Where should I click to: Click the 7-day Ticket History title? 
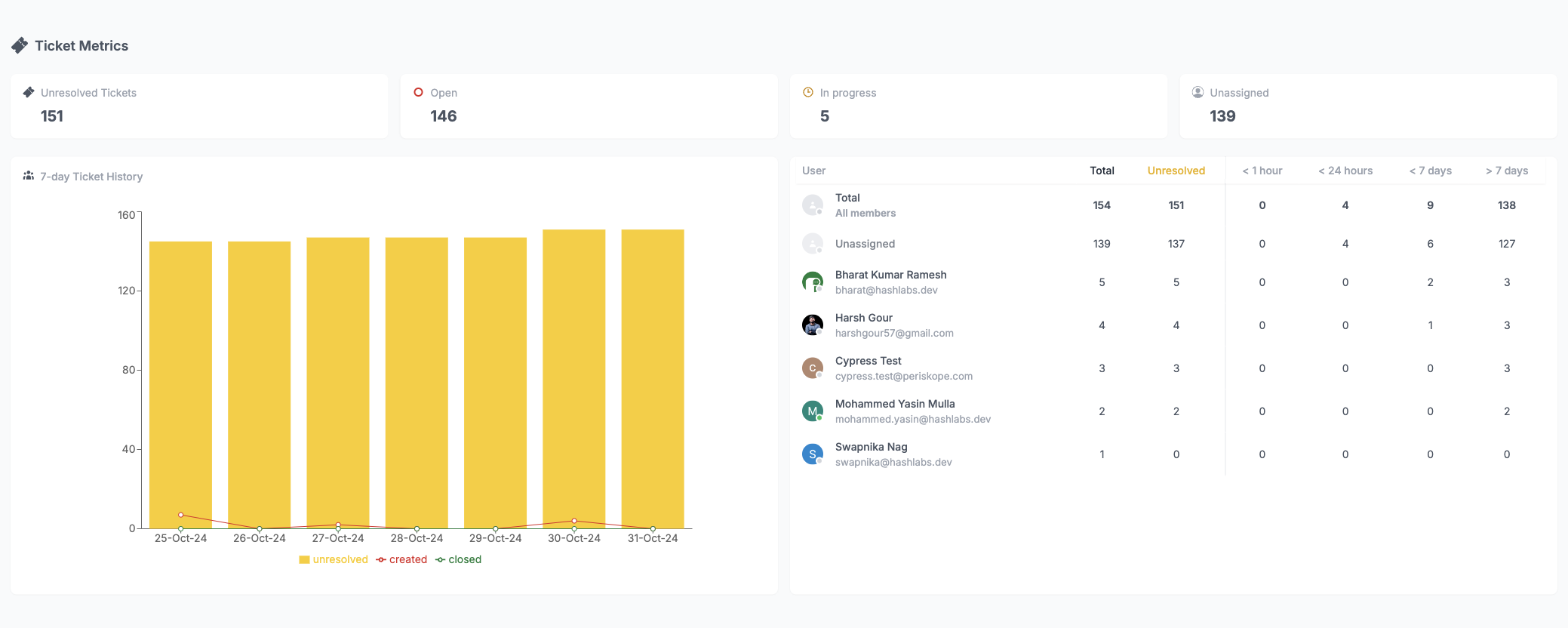(x=91, y=177)
